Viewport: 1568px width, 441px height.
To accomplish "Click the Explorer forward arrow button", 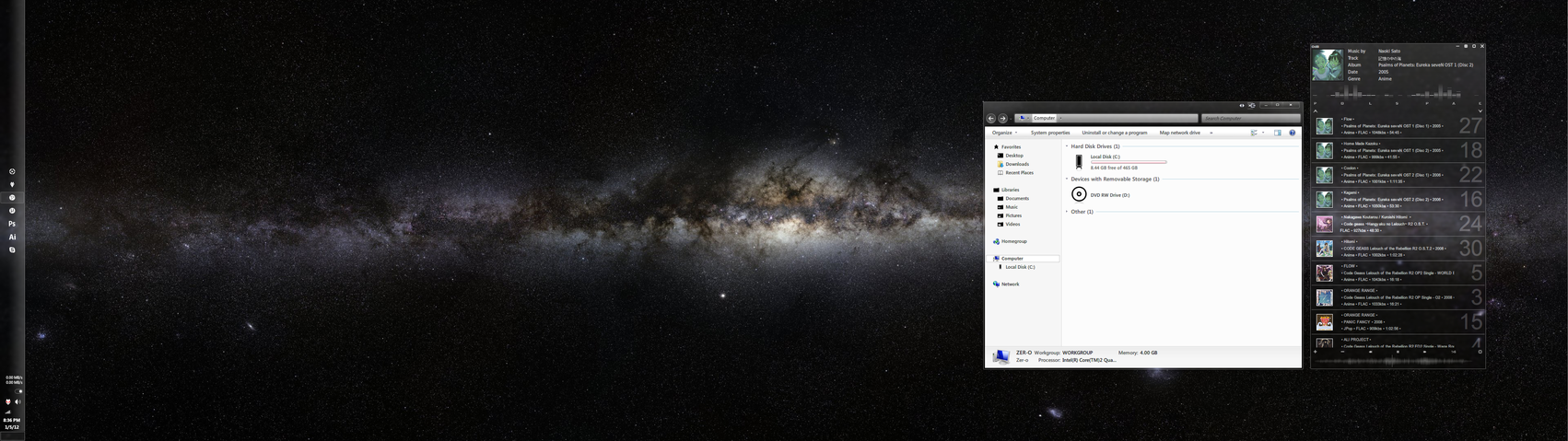I will tap(1002, 118).
